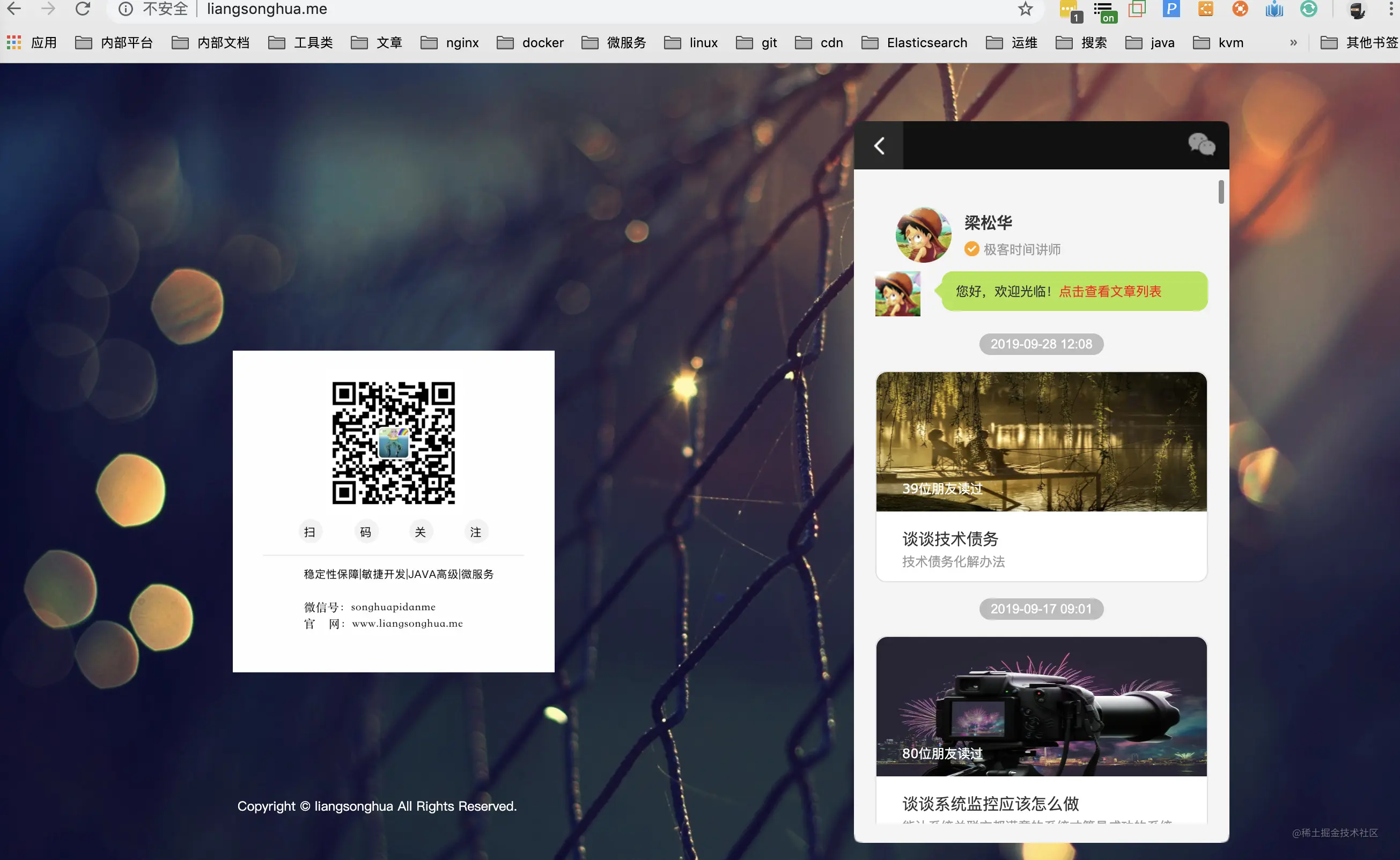Viewport: 1400px width, 860px height.
Task: Open the 运维 bookmark folder
Action: (1012, 43)
